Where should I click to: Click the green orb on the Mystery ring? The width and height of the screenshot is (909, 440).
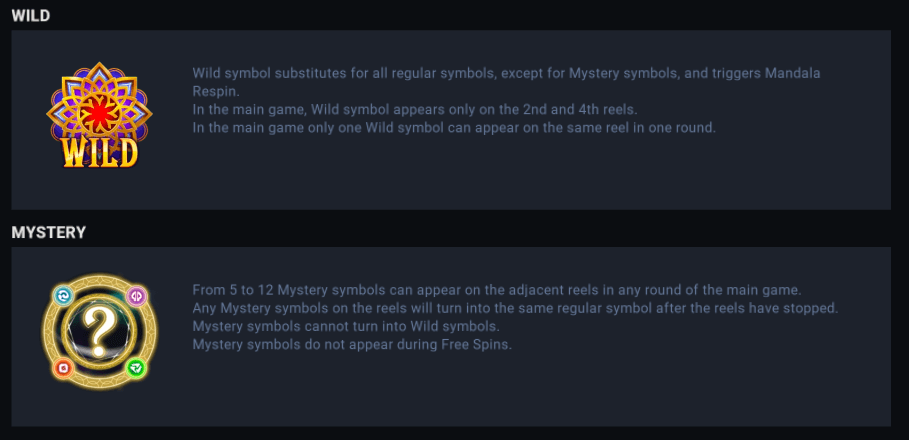tap(137, 369)
